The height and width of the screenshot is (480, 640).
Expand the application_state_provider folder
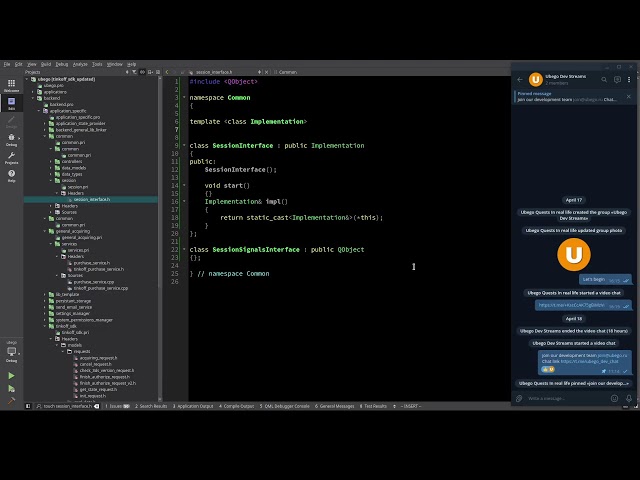pyautogui.click(x=45, y=124)
